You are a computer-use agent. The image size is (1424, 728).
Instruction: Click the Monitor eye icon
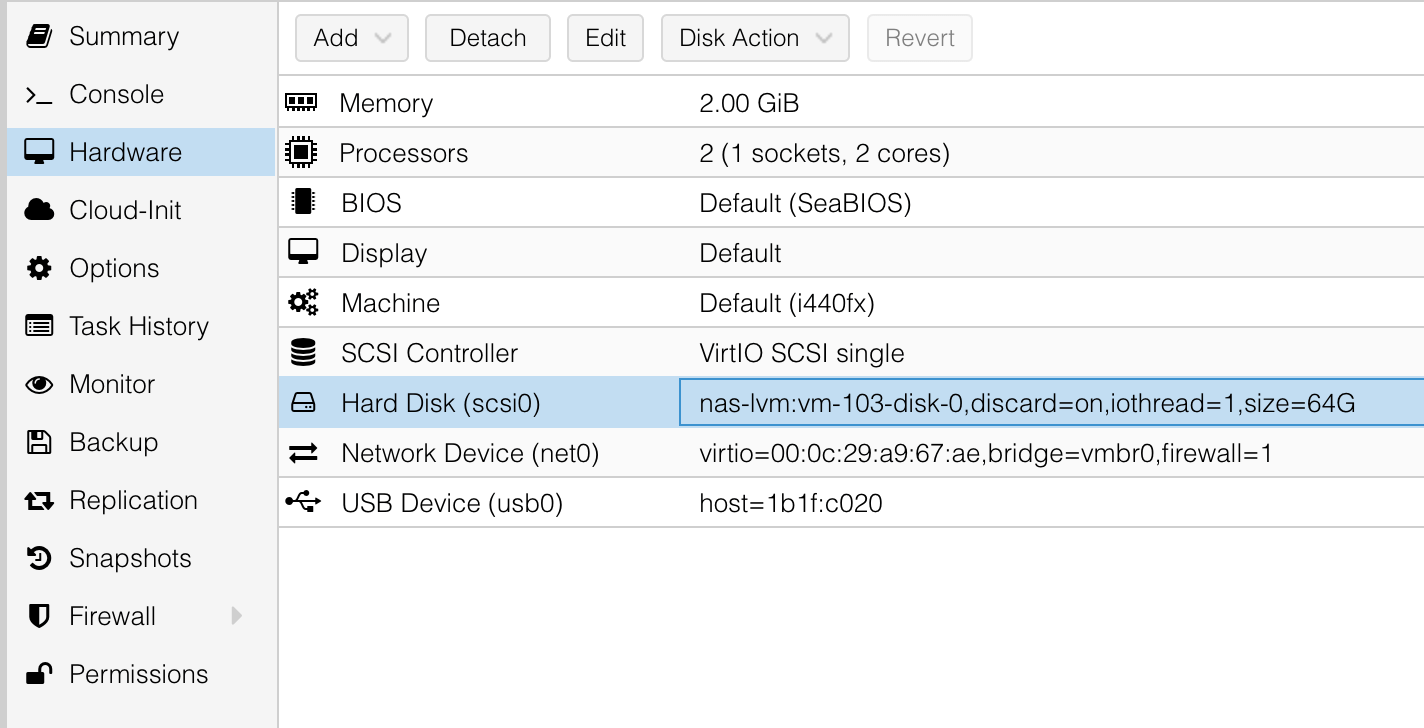(39, 385)
